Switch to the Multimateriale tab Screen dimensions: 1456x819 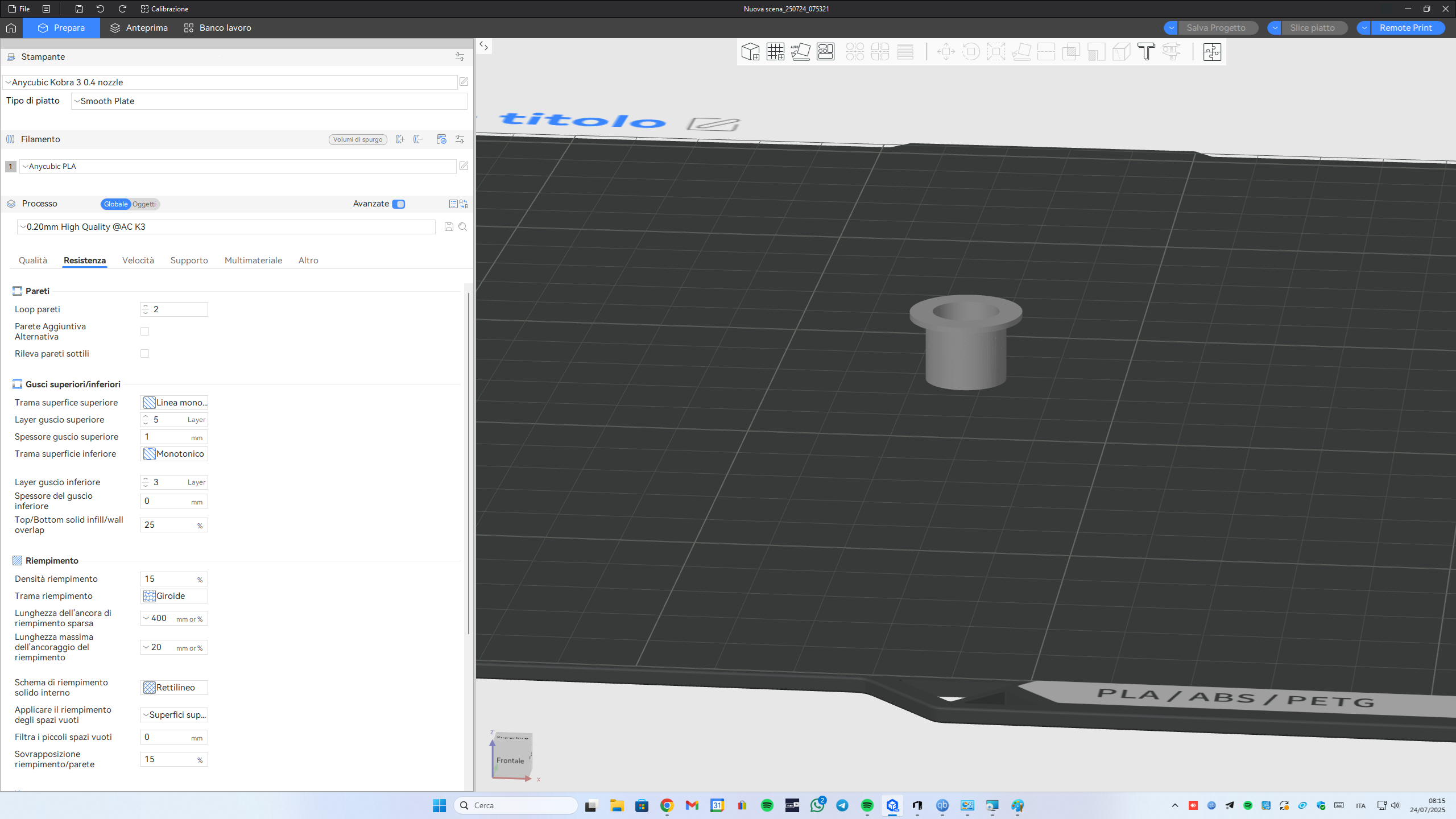[254, 260]
